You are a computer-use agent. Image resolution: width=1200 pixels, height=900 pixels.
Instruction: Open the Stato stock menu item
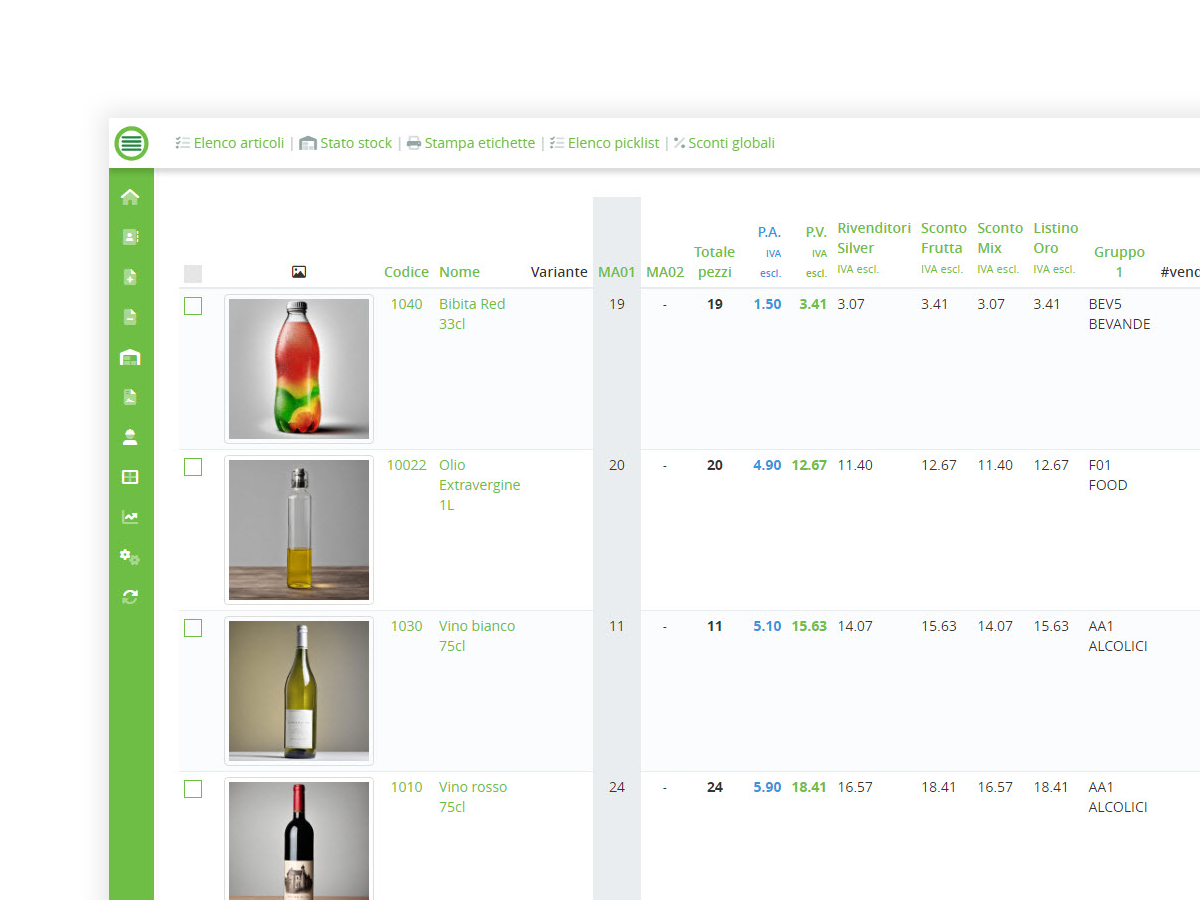point(346,143)
